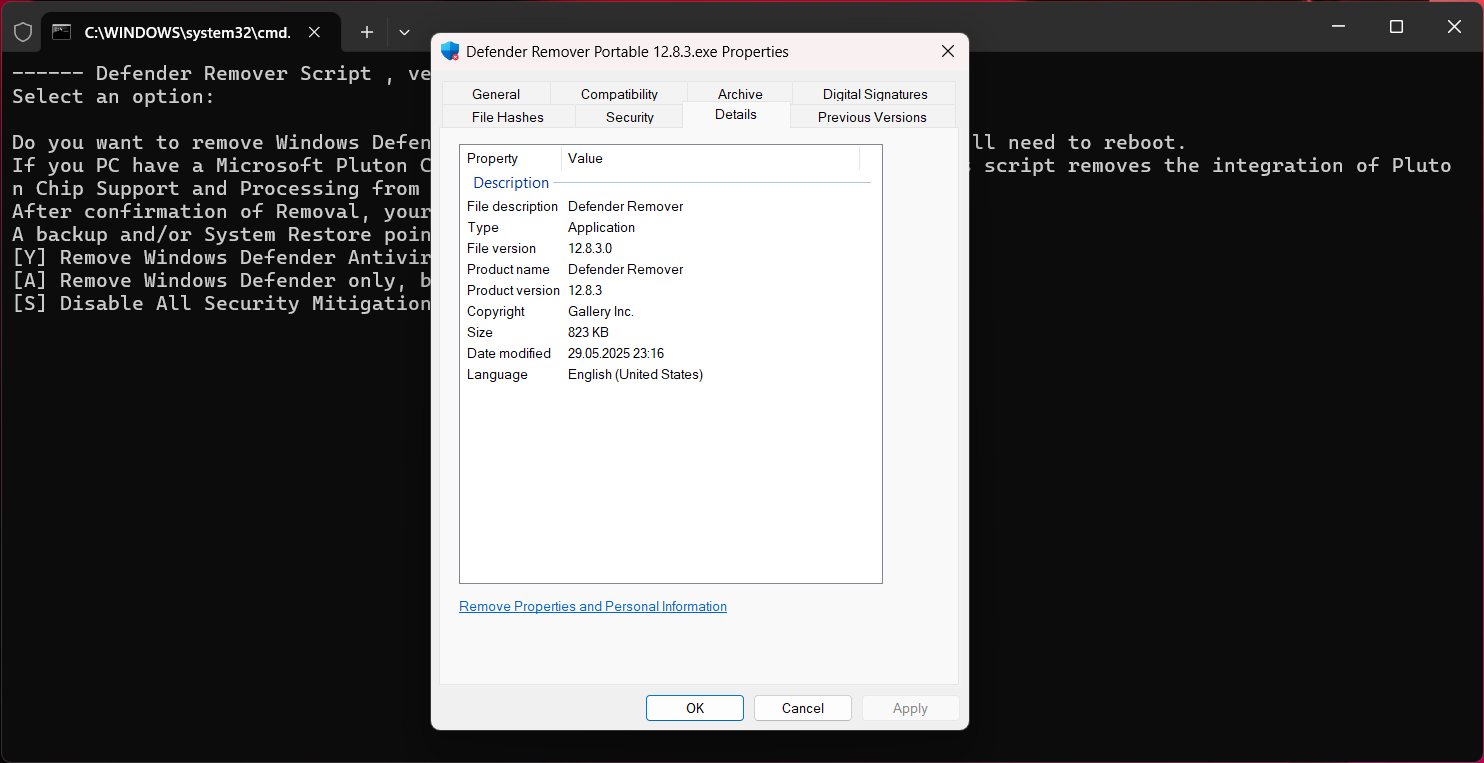Click the Property column header
Screen dimensions: 1484x763
point(511,158)
